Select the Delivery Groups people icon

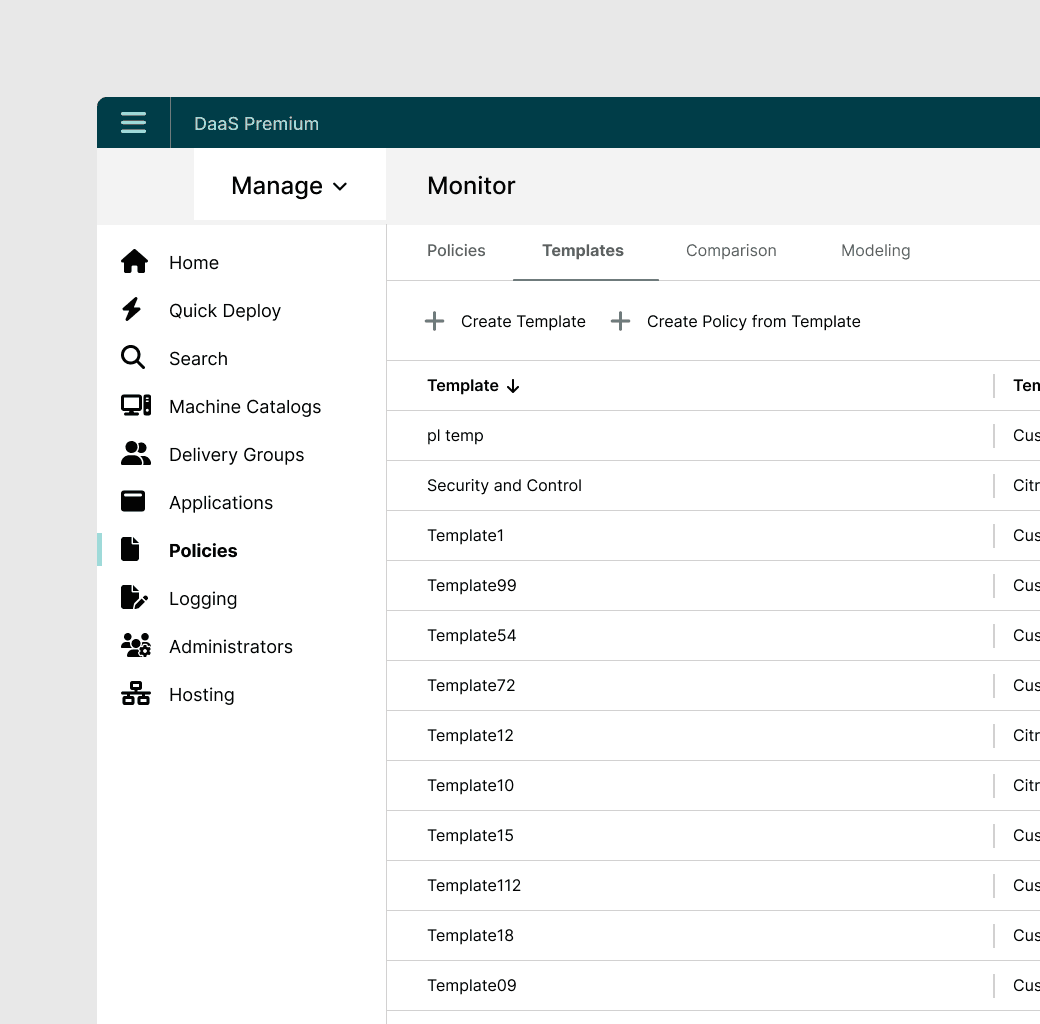coord(136,453)
